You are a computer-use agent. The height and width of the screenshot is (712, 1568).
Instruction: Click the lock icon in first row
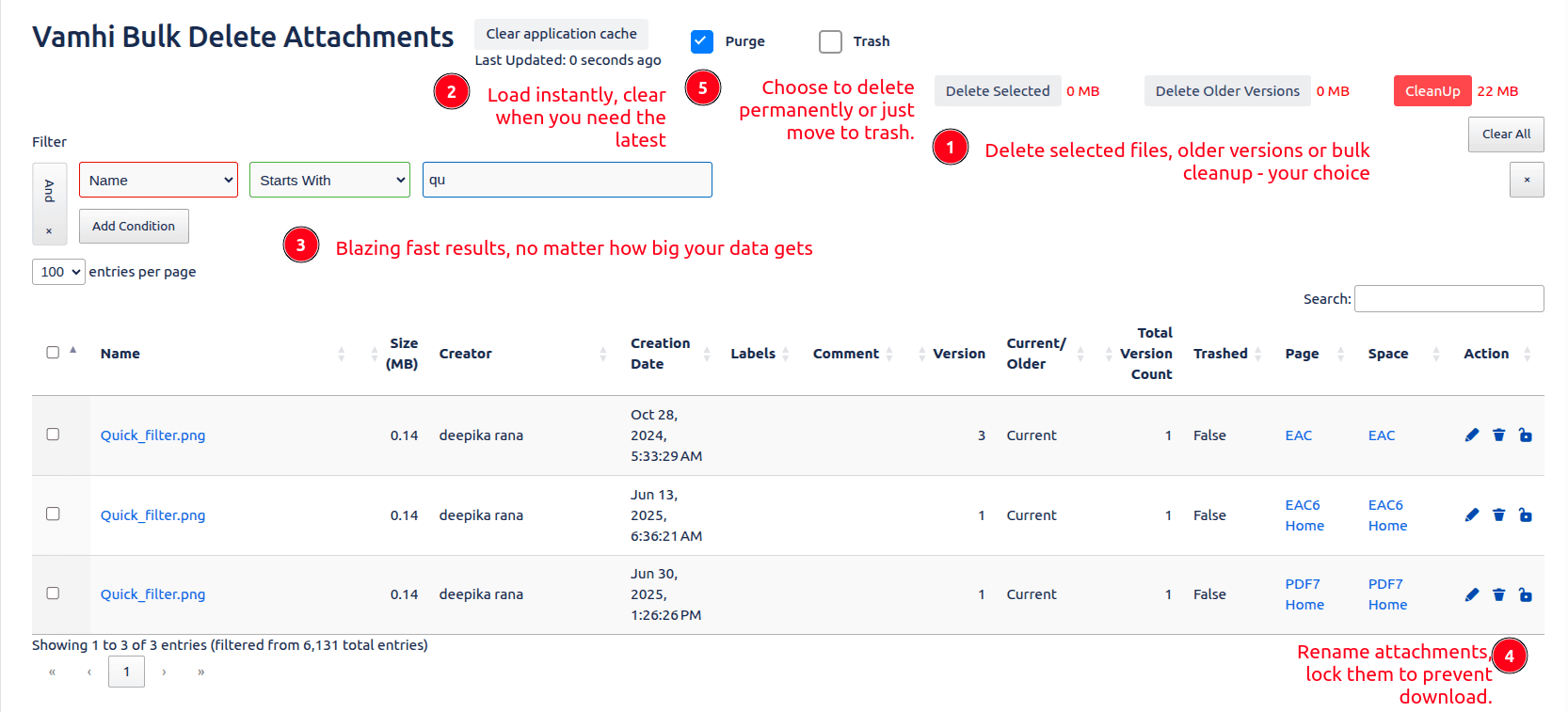1525,435
